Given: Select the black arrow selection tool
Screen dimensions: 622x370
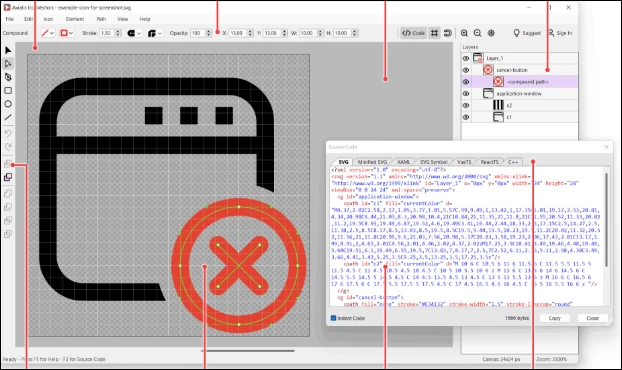Looking at the screenshot, I should coord(8,50).
